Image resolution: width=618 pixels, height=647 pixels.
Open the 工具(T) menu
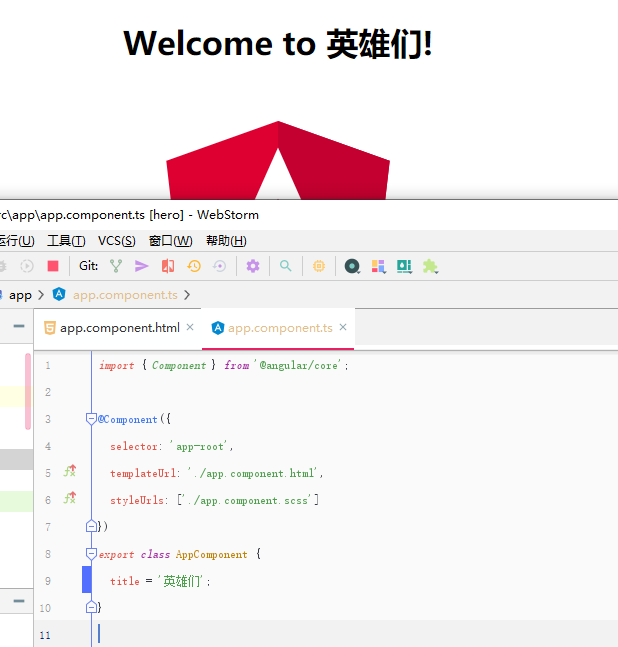[x=66, y=241]
